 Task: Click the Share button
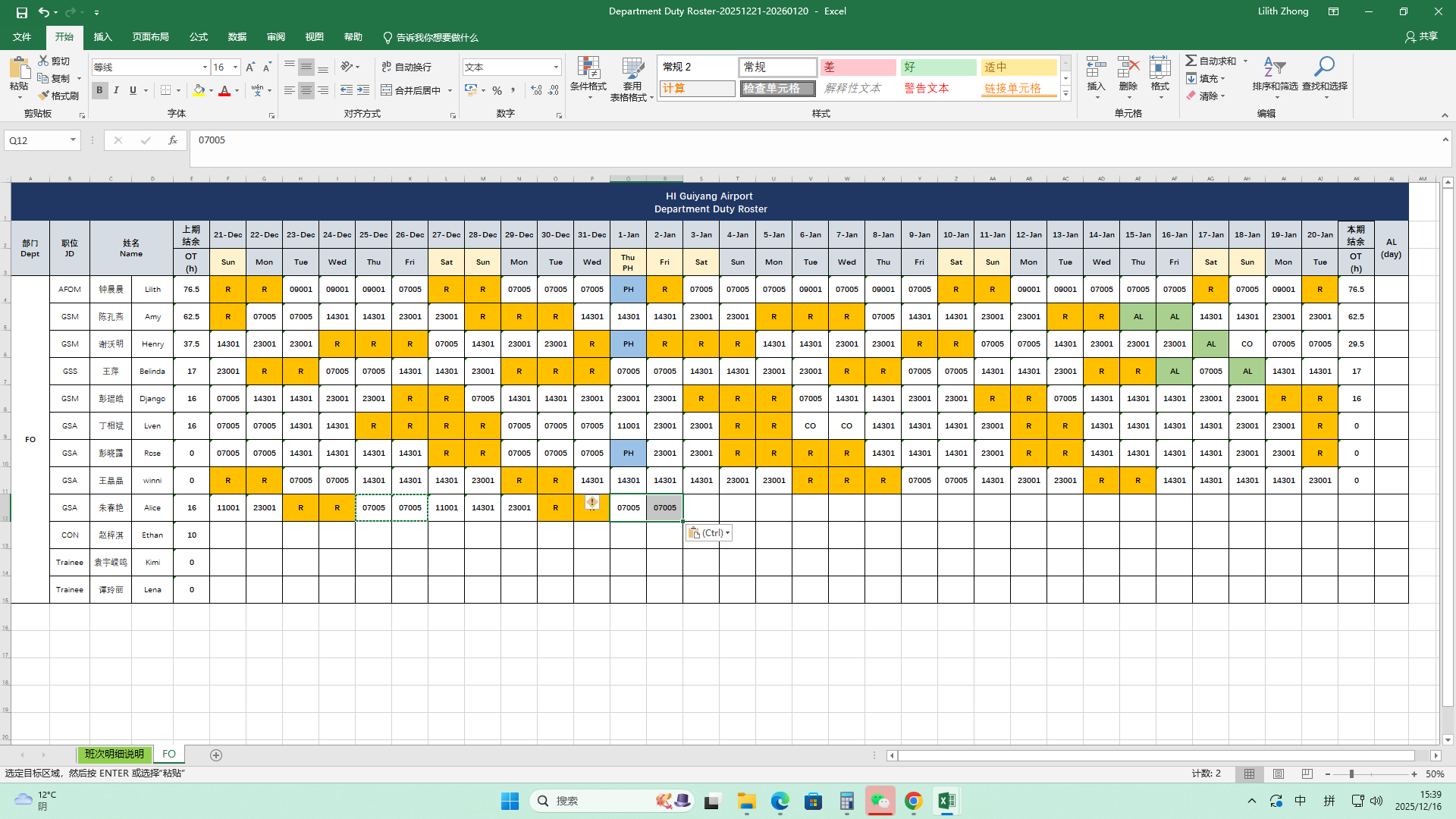click(1421, 36)
